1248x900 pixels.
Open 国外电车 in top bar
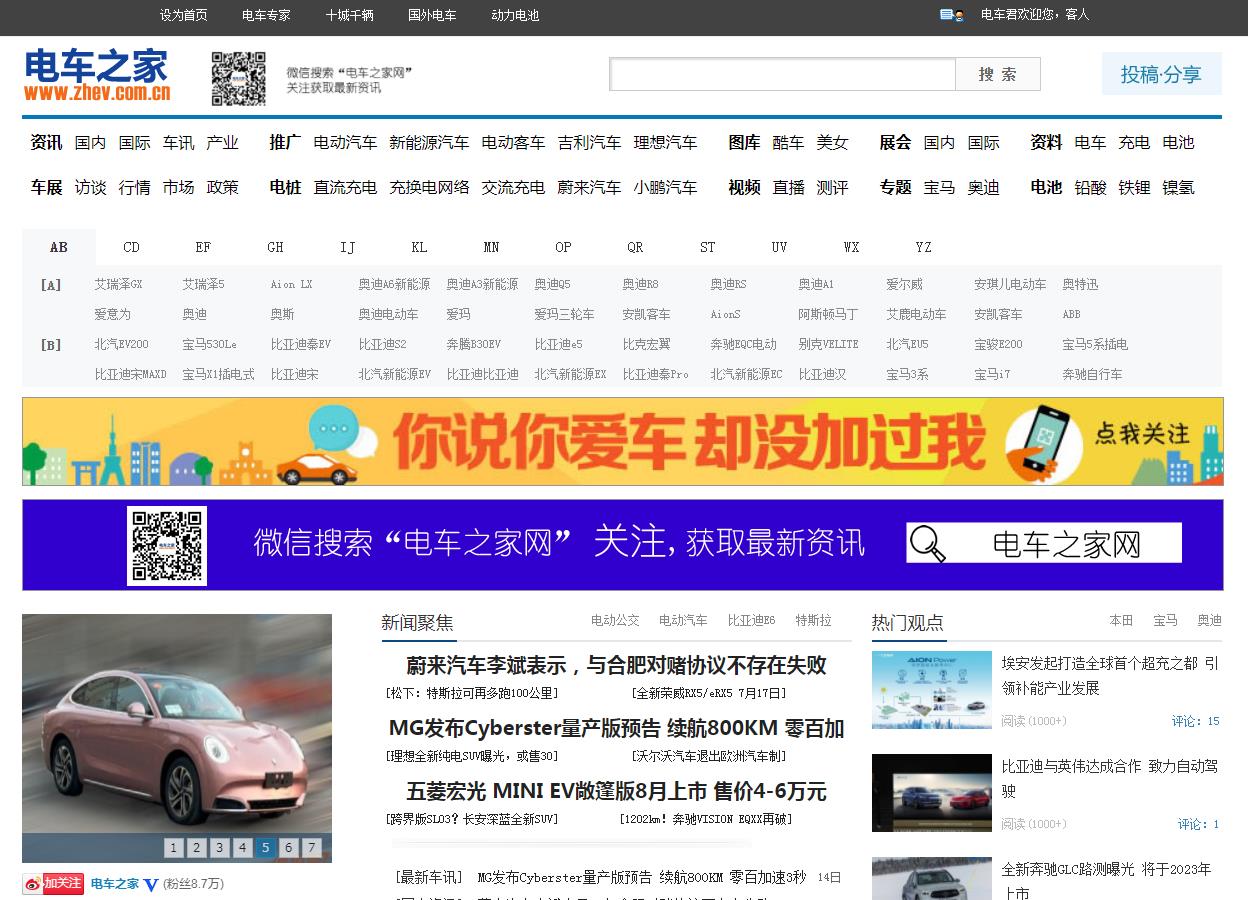coord(432,15)
